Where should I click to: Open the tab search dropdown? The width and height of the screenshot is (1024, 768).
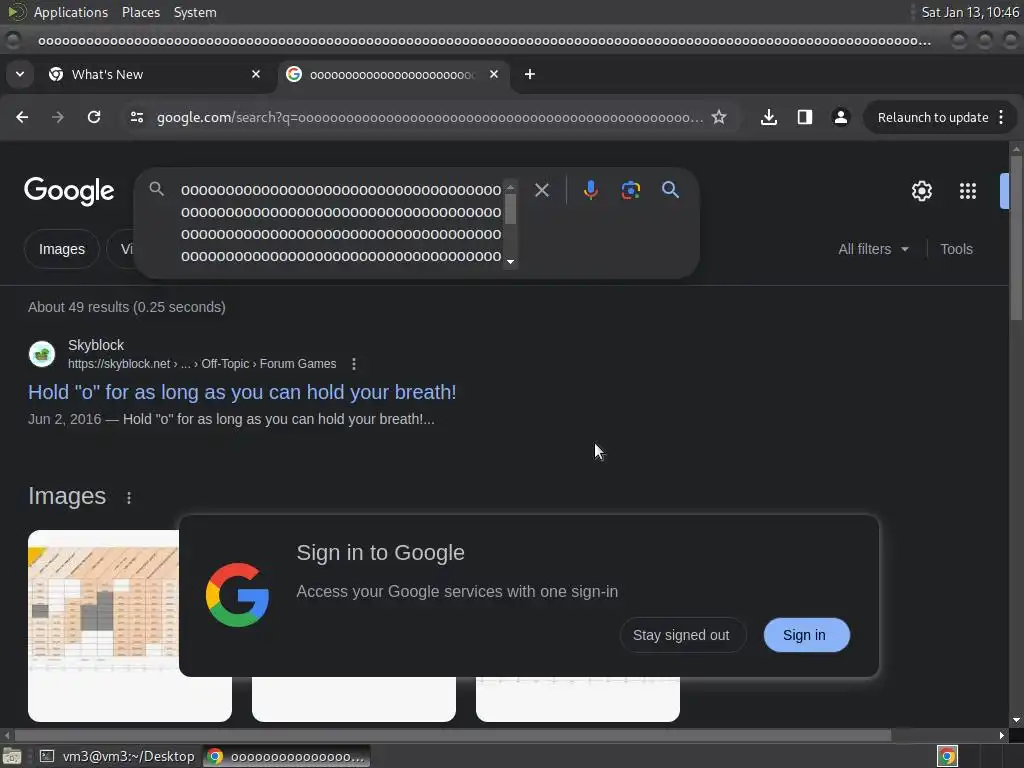[x=20, y=74]
